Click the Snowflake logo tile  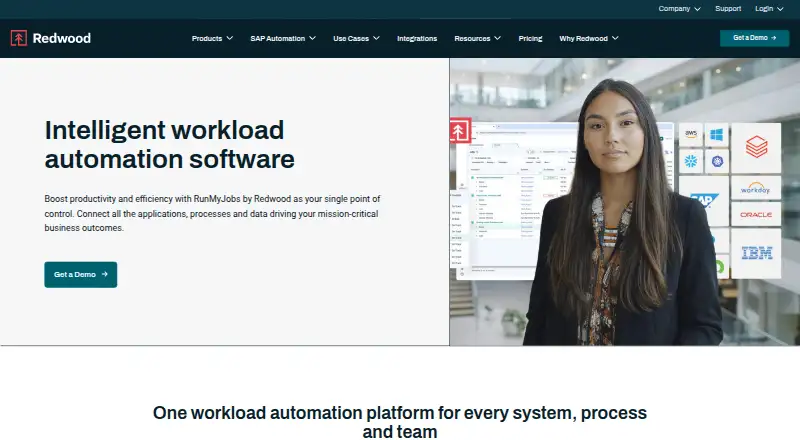[691, 161]
